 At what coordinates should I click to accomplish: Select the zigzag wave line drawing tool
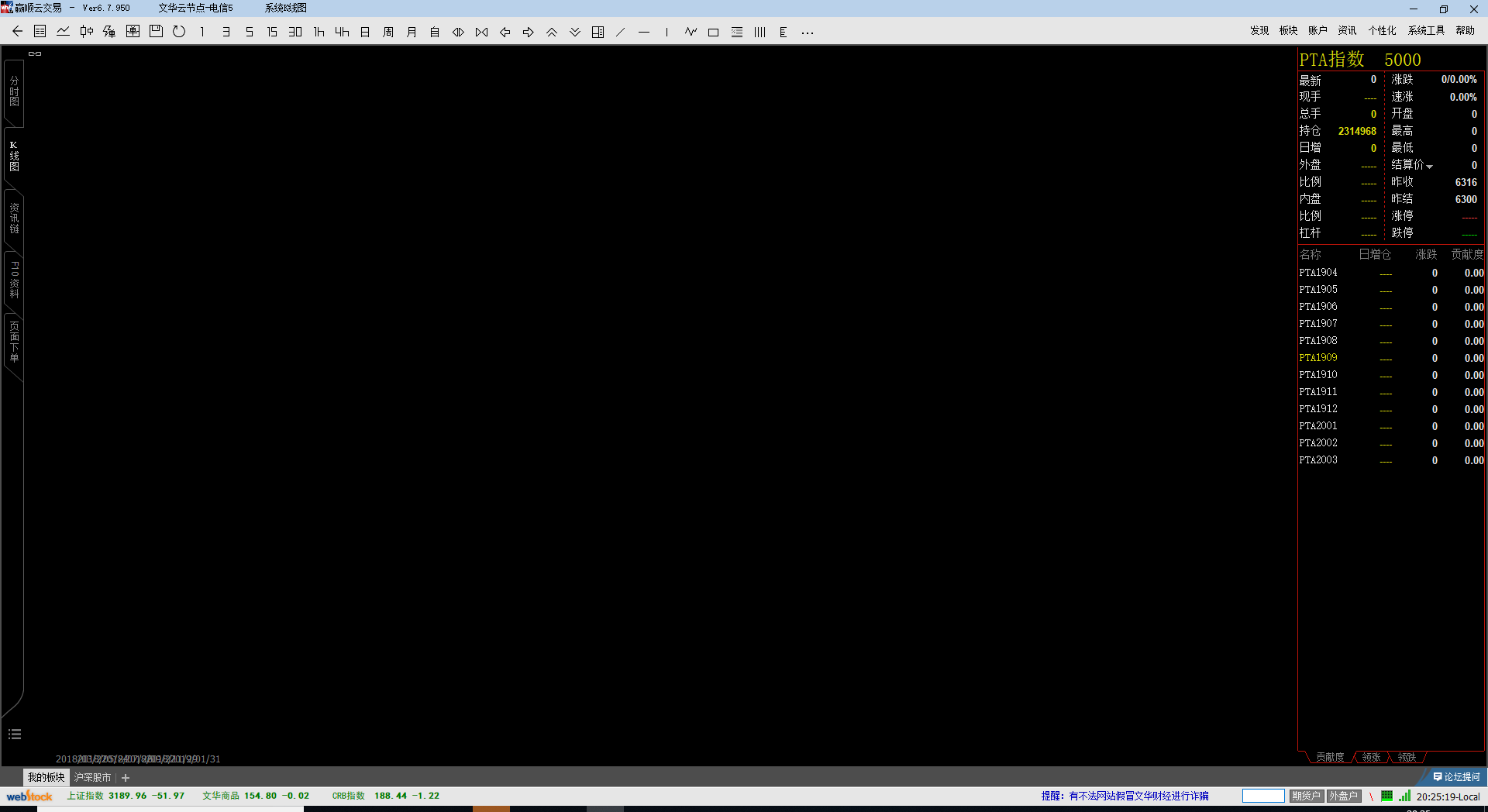tap(691, 32)
